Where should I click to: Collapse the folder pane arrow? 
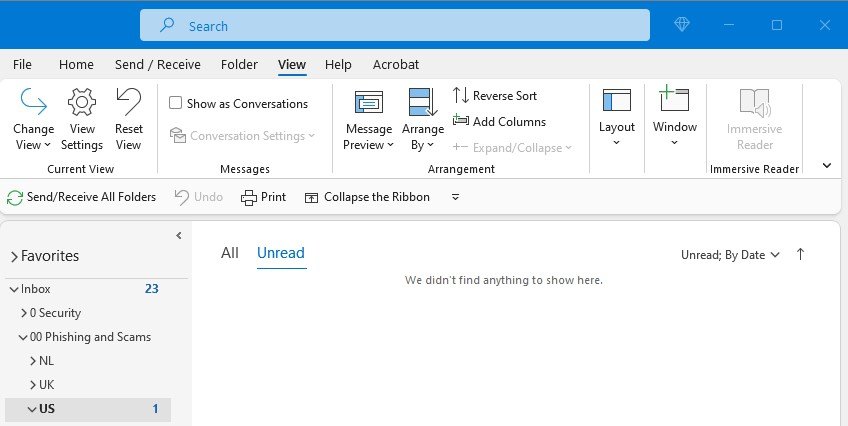[x=179, y=236]
